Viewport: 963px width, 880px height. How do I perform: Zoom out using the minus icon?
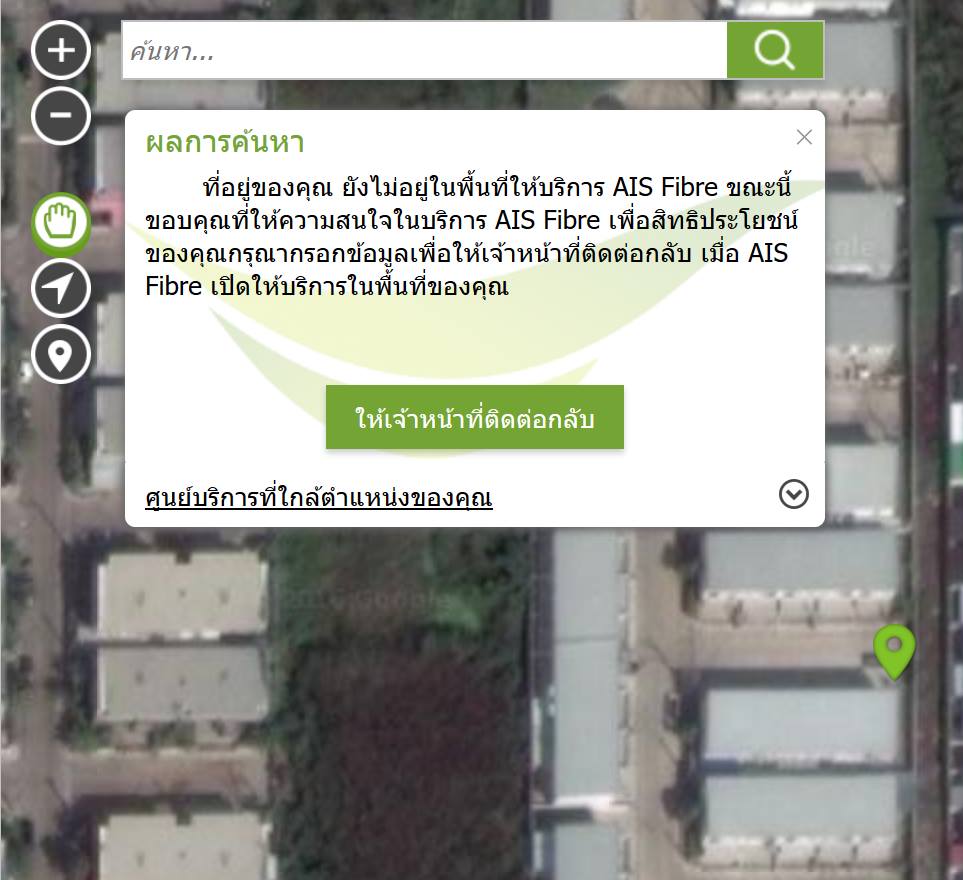tap(61, 115)
